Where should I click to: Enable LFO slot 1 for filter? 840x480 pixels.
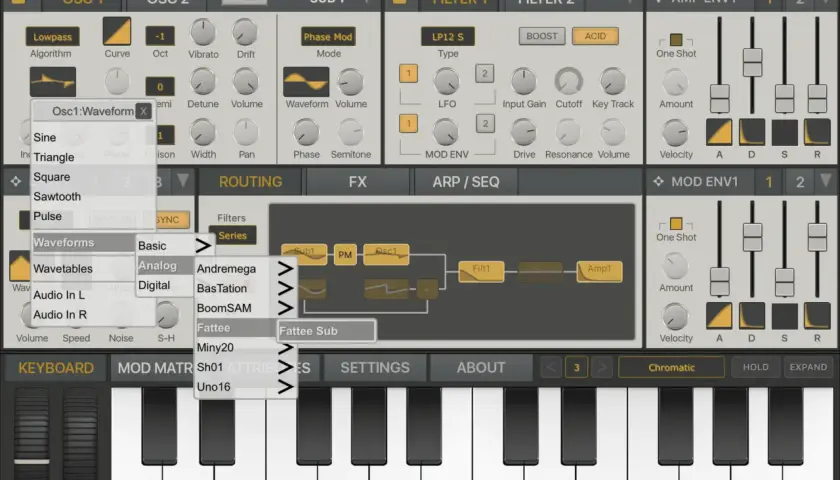pos(408,73)
